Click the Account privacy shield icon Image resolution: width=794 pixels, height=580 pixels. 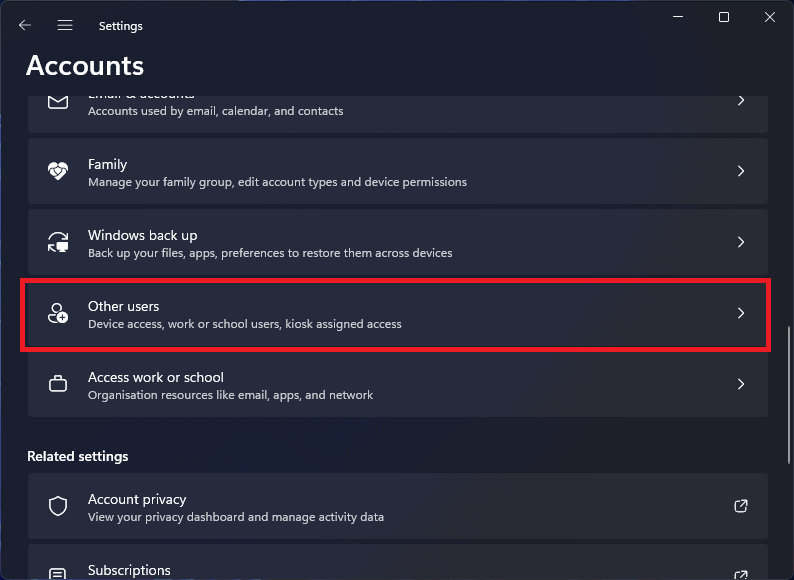pos(58,506)
